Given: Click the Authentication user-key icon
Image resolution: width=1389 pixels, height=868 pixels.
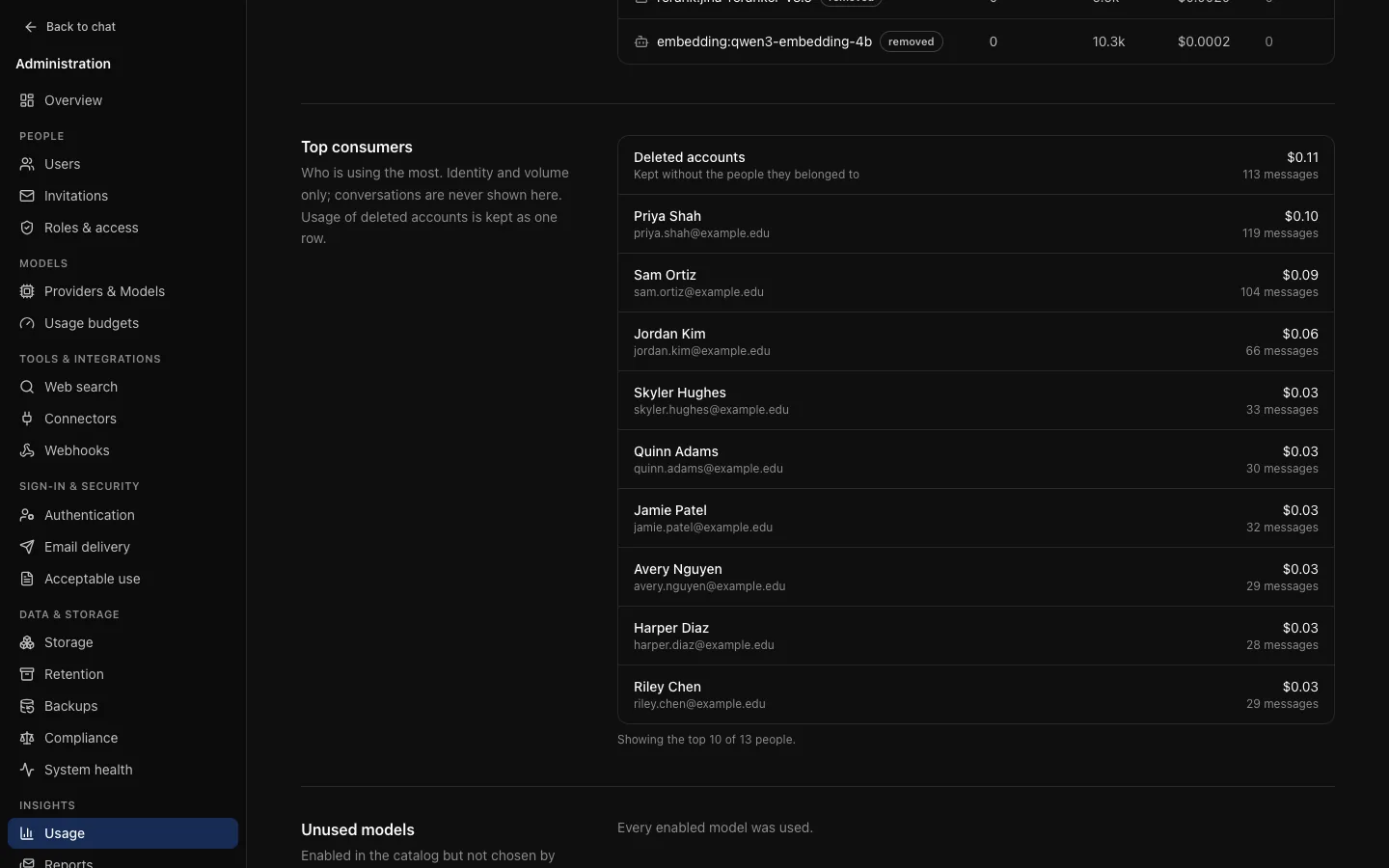Looking at the screenshot, I should click(x=27, y=515).
